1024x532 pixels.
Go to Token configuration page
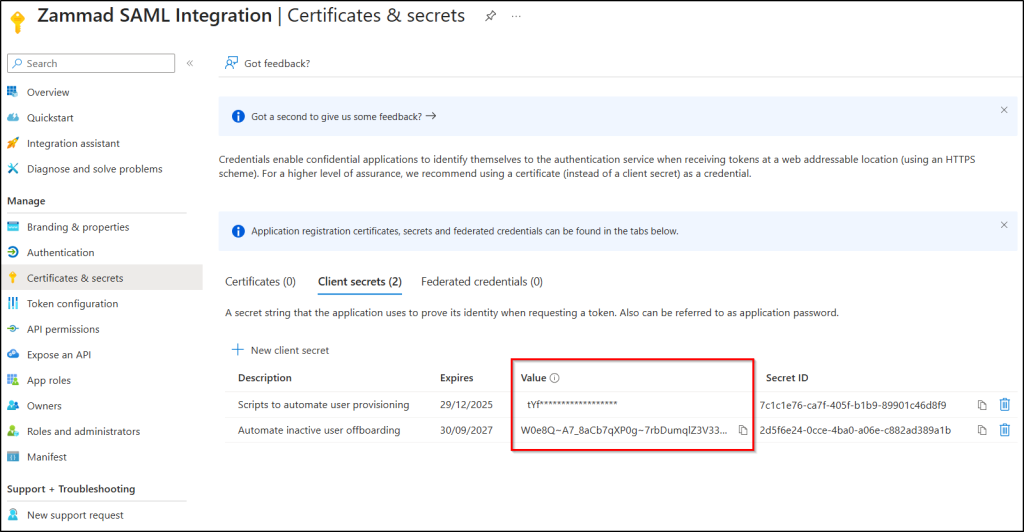tap(72, 304)
